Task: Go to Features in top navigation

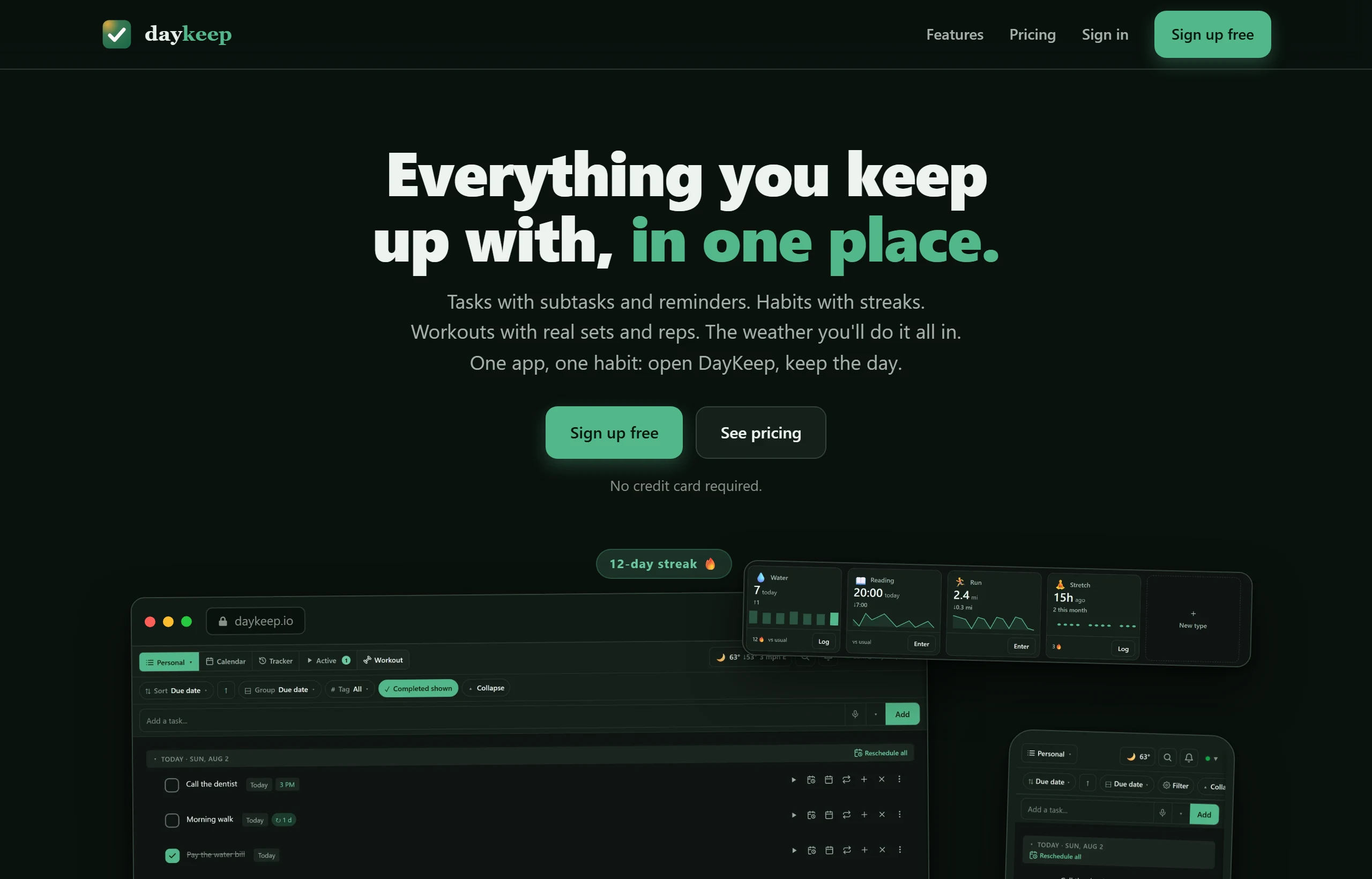Action: click(x=955, y=34)
